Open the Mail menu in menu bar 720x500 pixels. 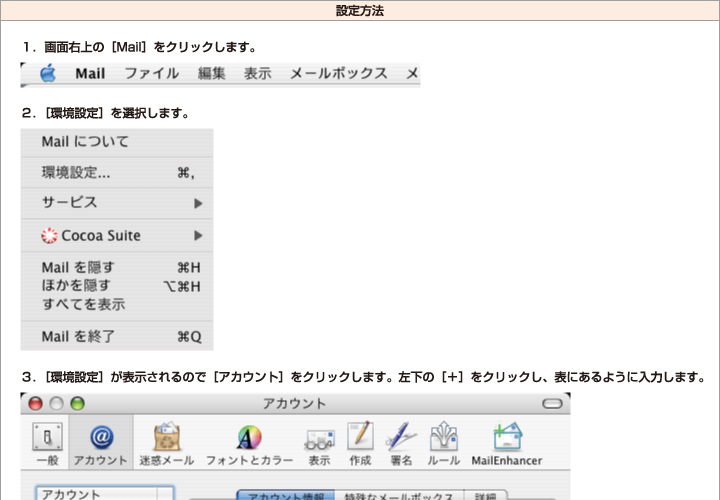coord(90,73)
